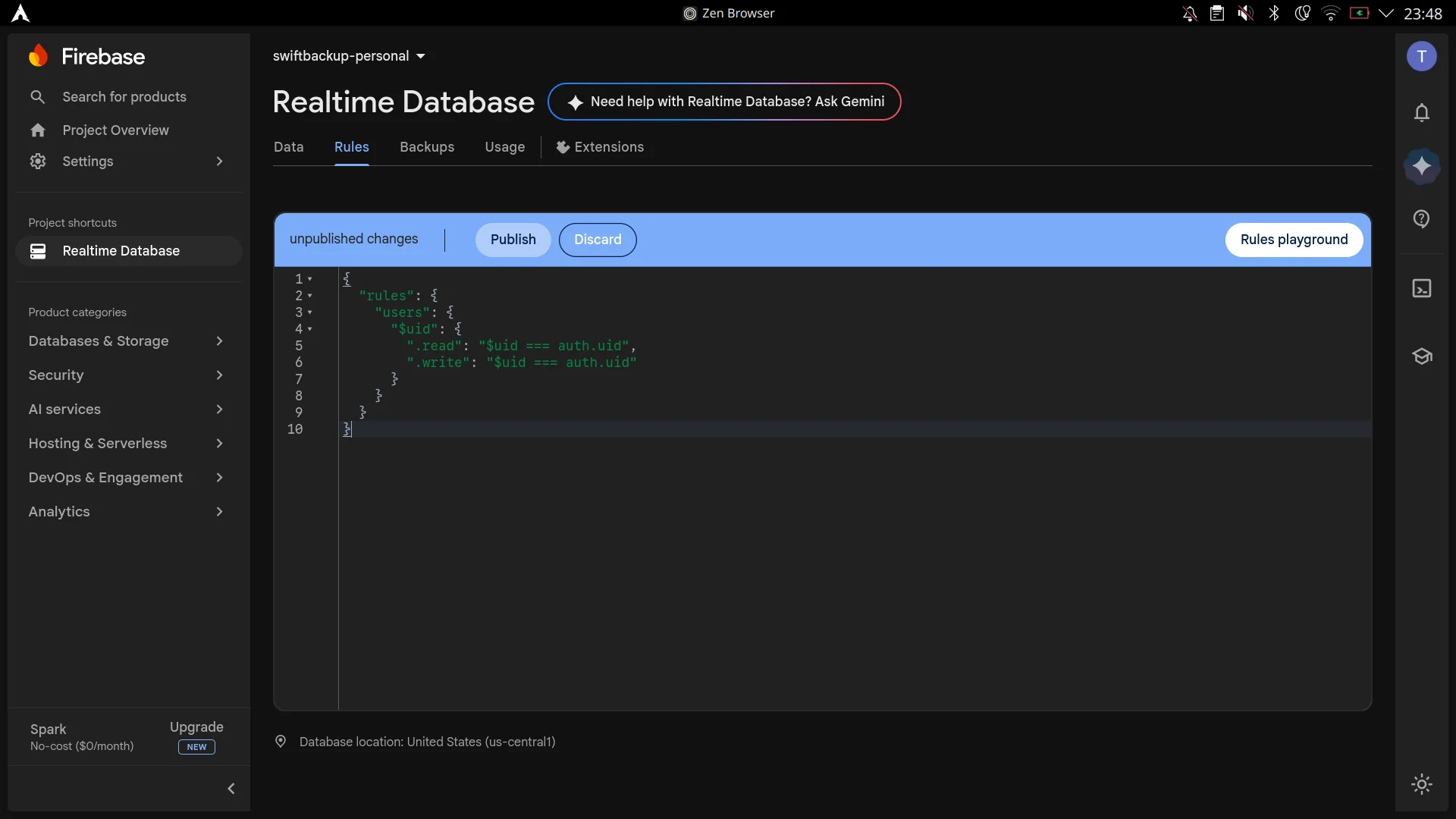Viewport: 1456px width, 819px height.
Task: Open the Rules playground
Action: click(1294, 240)
